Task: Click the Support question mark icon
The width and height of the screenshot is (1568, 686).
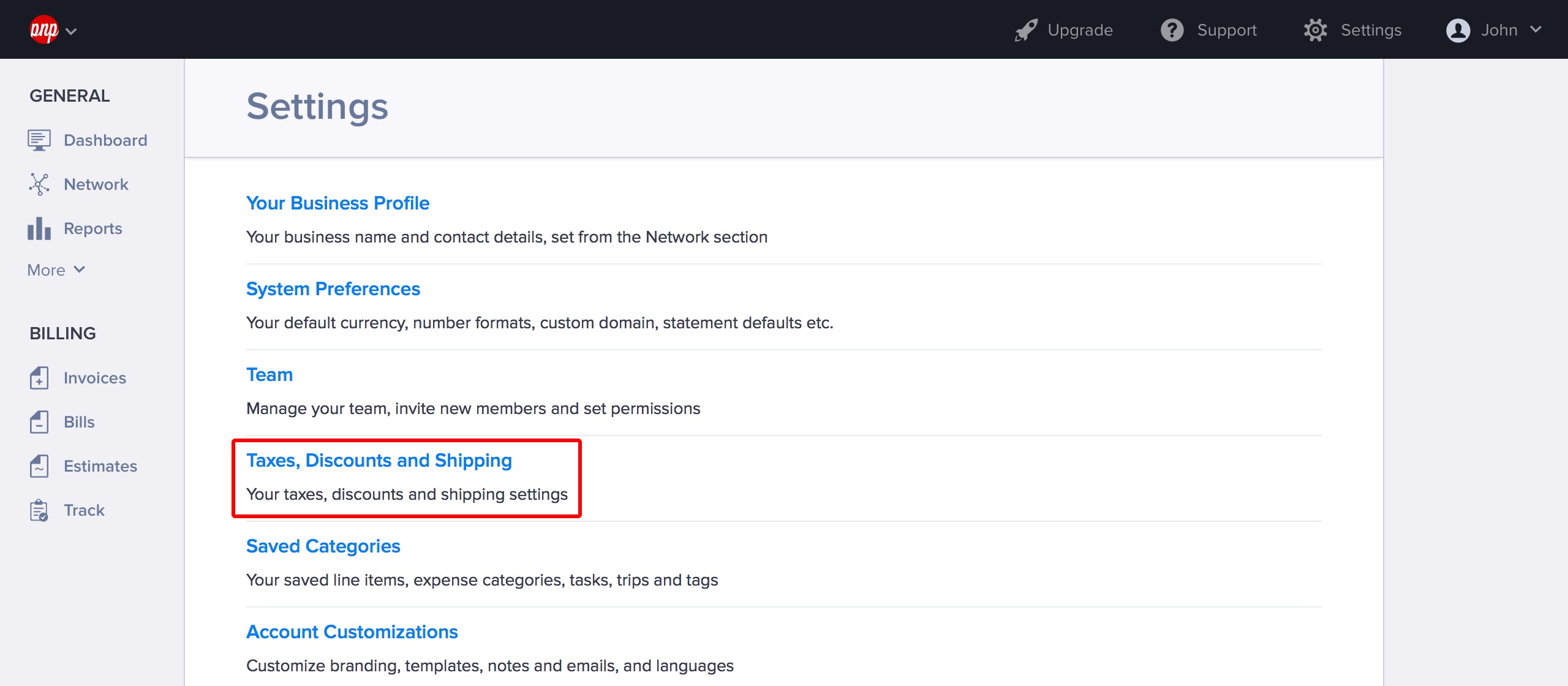Action: tap(1172, 30)
